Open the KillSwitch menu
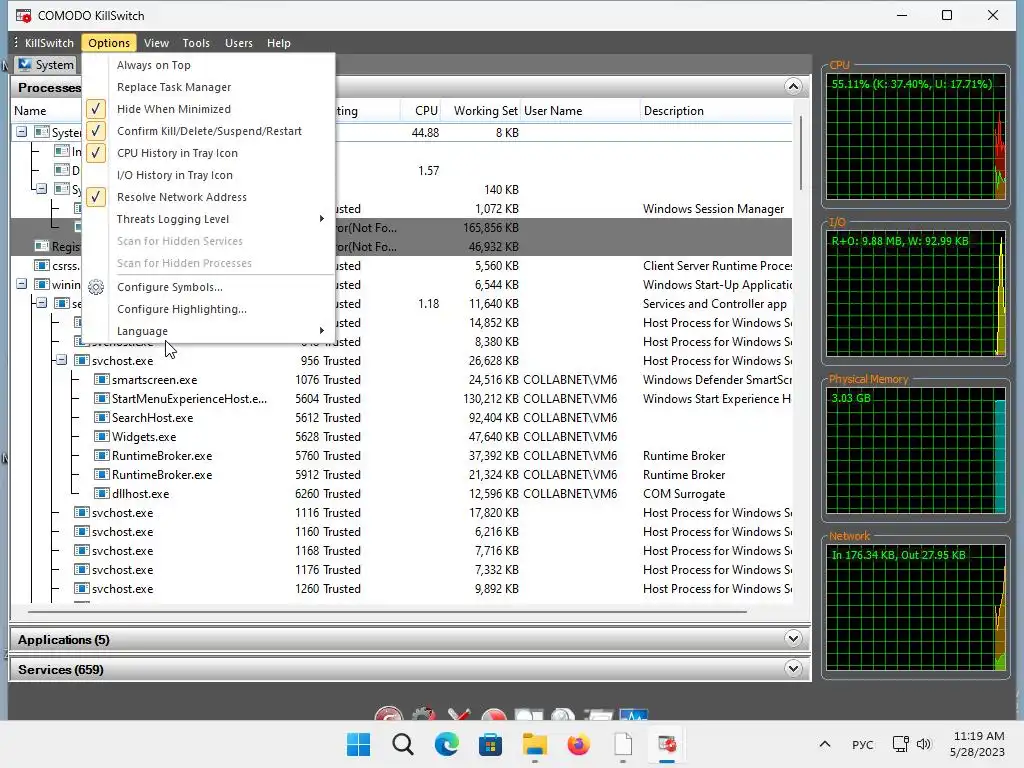The height and width of the screenshot is (768, 1024). (x=49, y=43)
